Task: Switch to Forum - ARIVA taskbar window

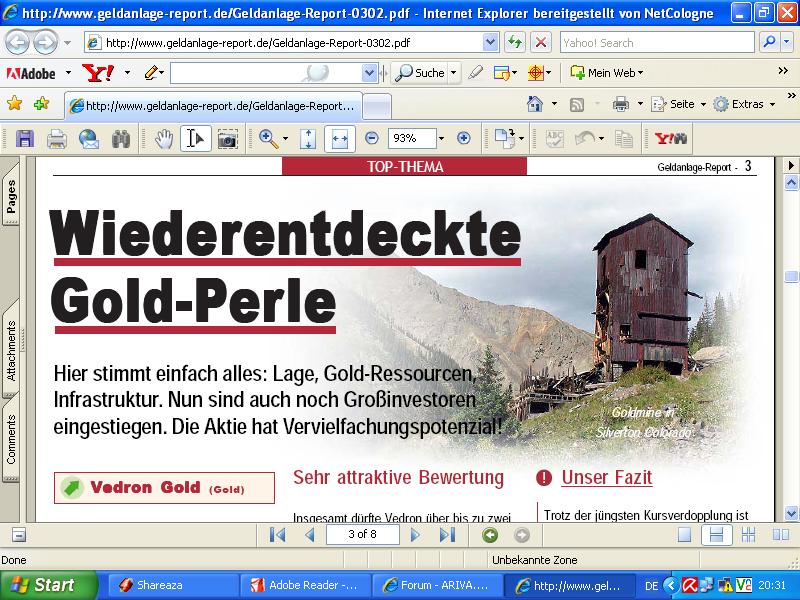Action: click(436, 585)
